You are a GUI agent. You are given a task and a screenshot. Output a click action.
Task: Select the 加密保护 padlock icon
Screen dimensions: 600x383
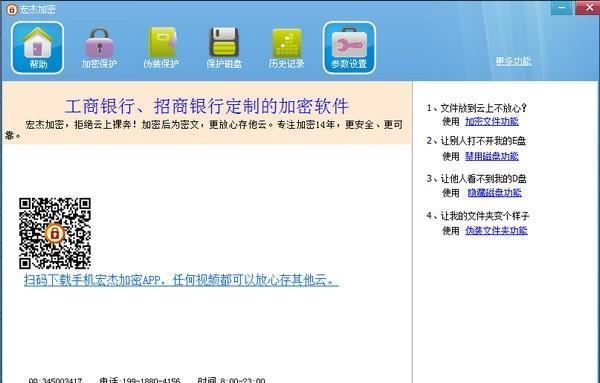tap(99, 48)
